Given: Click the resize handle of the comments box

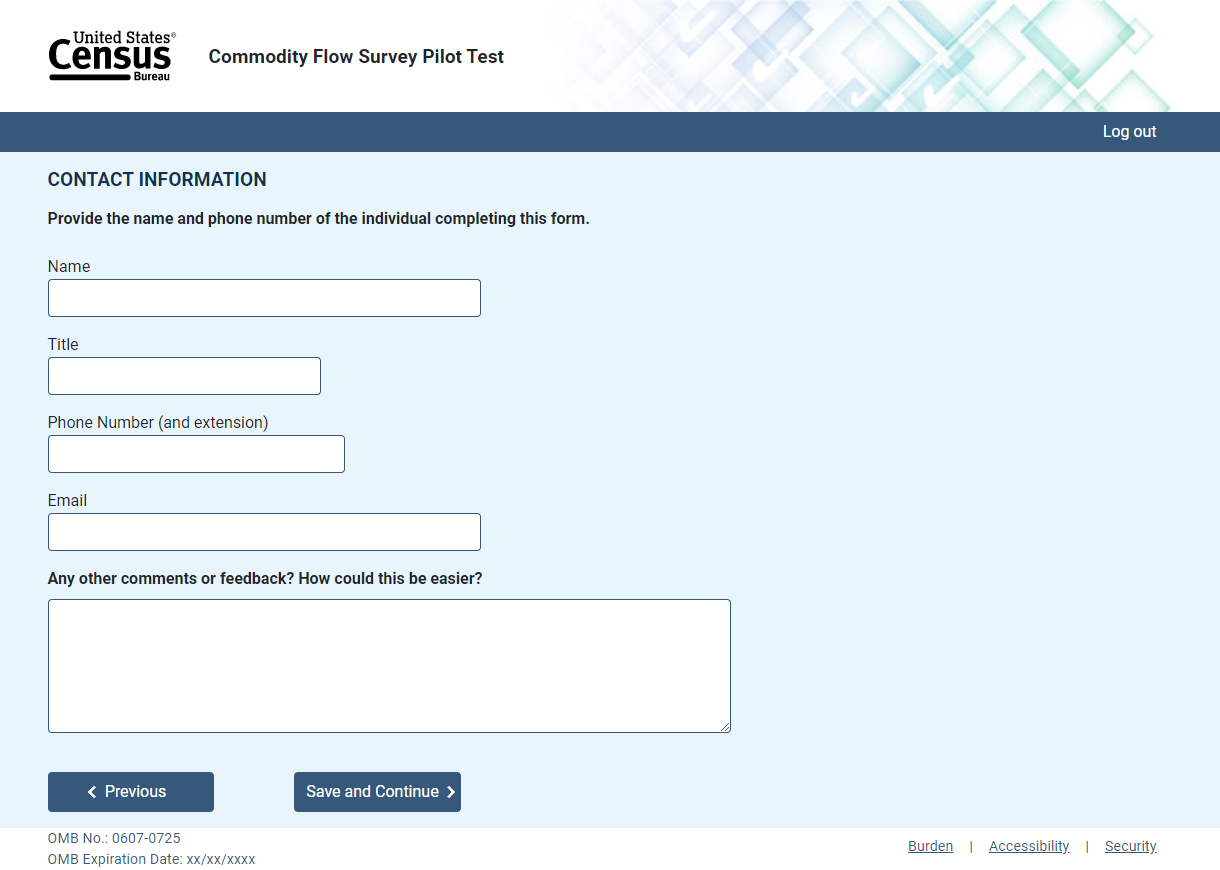Looking at the screenshot, I should tap(724, 726).
